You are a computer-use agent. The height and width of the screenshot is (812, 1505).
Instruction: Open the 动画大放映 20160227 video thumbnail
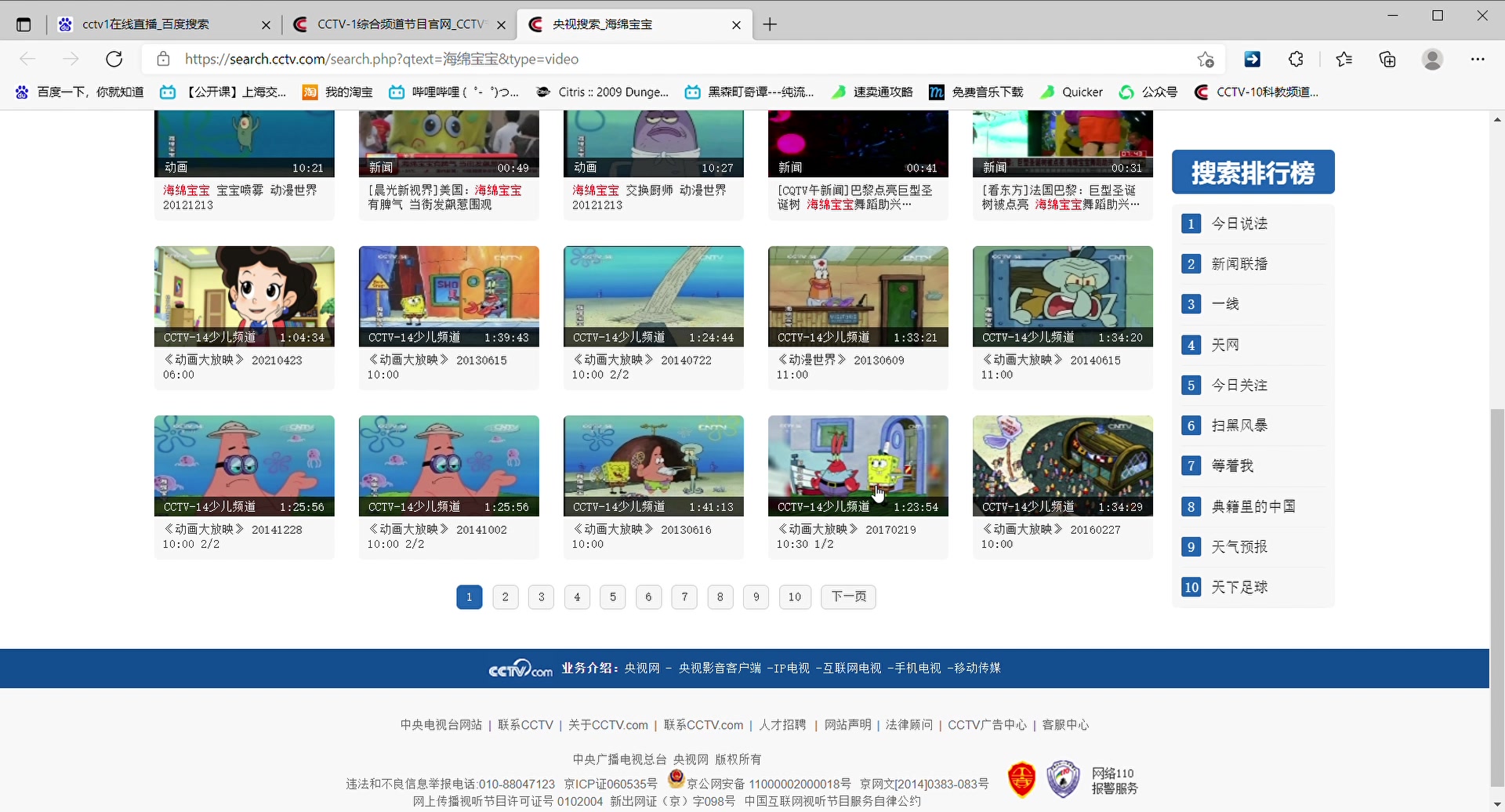pyautogui.click(x=1063, y=466)
